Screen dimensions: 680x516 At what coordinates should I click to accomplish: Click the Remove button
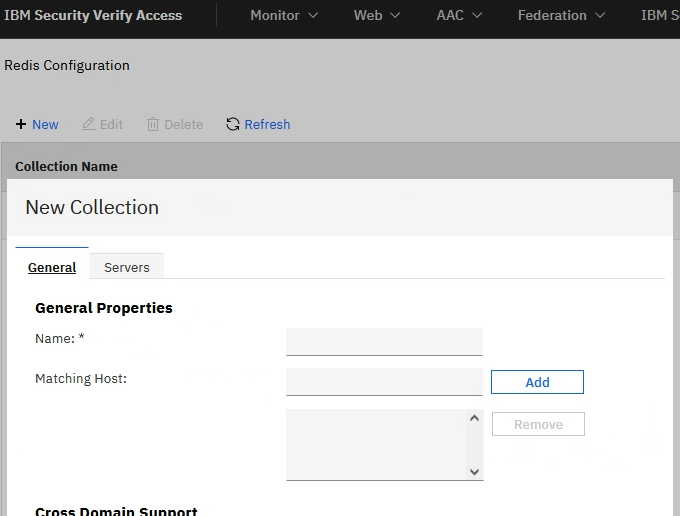tap(538, 424)
